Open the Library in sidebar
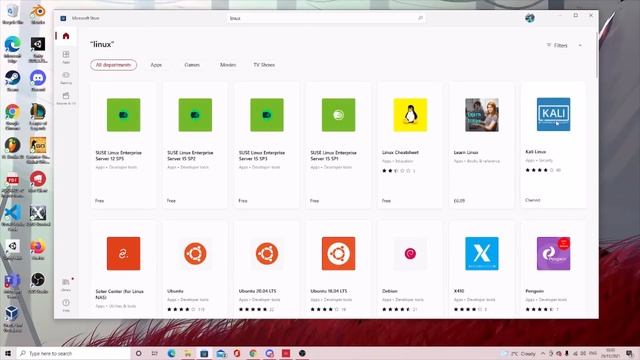 (66, 284)
